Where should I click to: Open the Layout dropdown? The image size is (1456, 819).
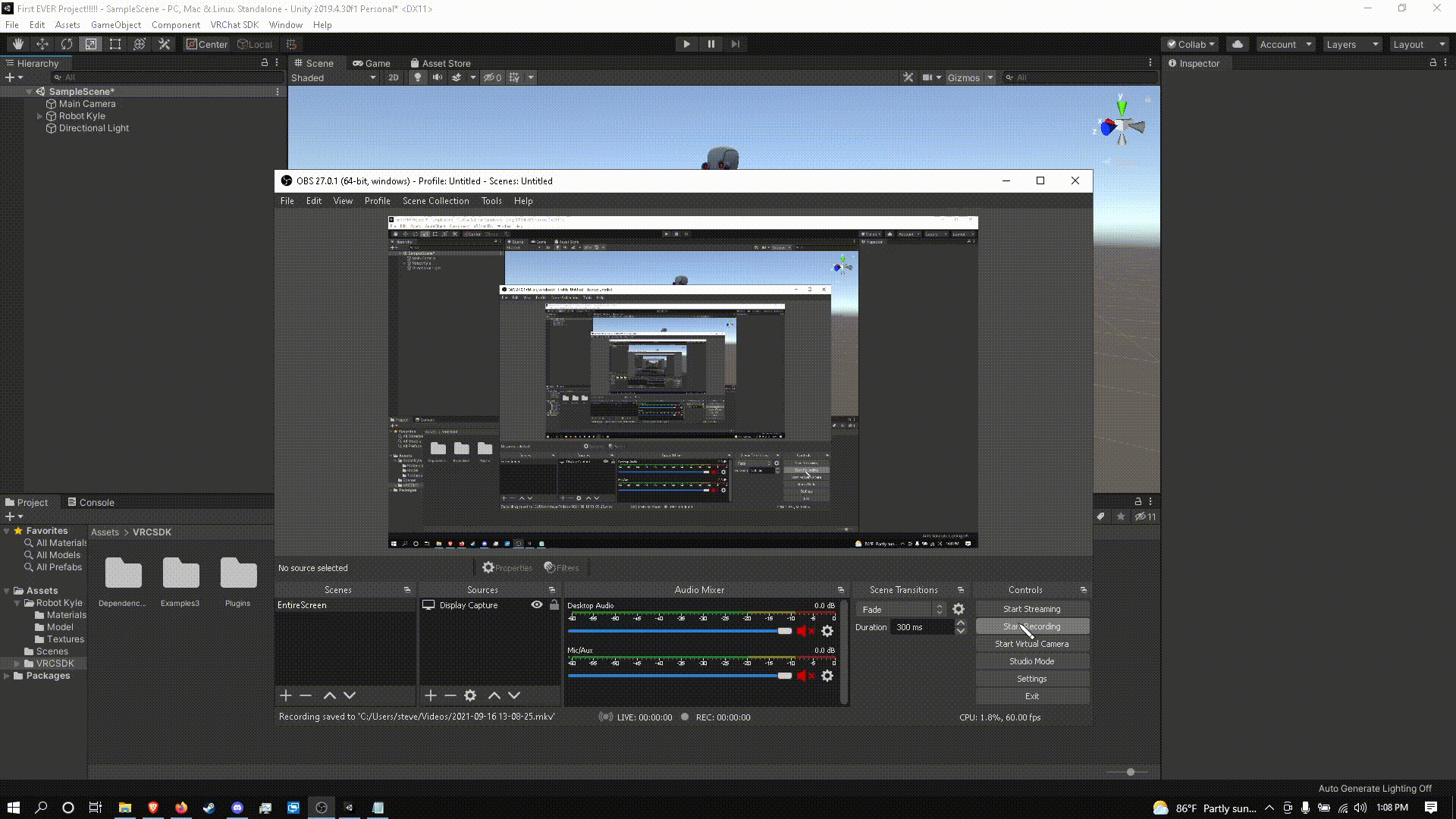tap(1419, 44)
